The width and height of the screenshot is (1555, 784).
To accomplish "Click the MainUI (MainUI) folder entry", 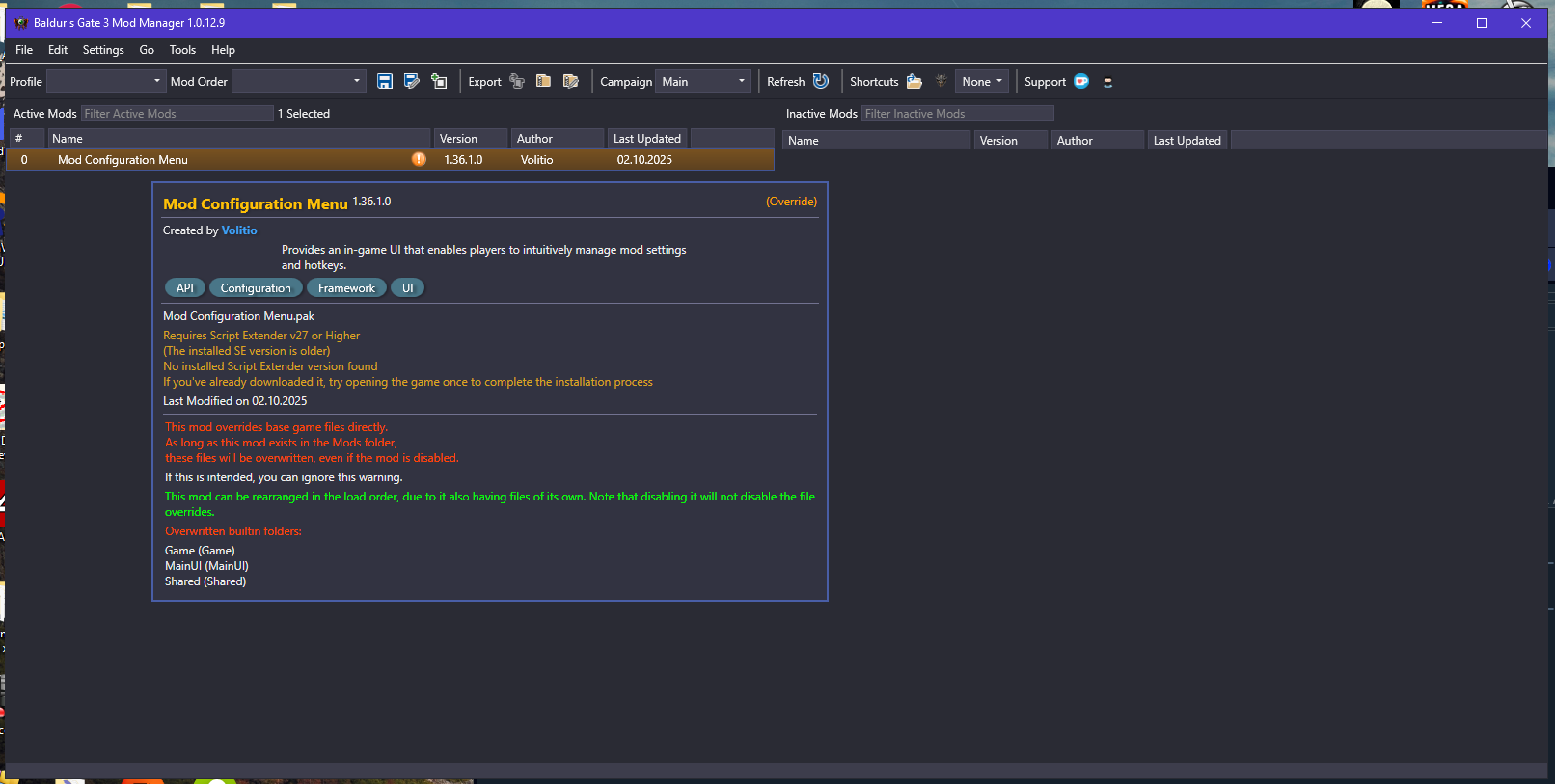I will 206,566.
